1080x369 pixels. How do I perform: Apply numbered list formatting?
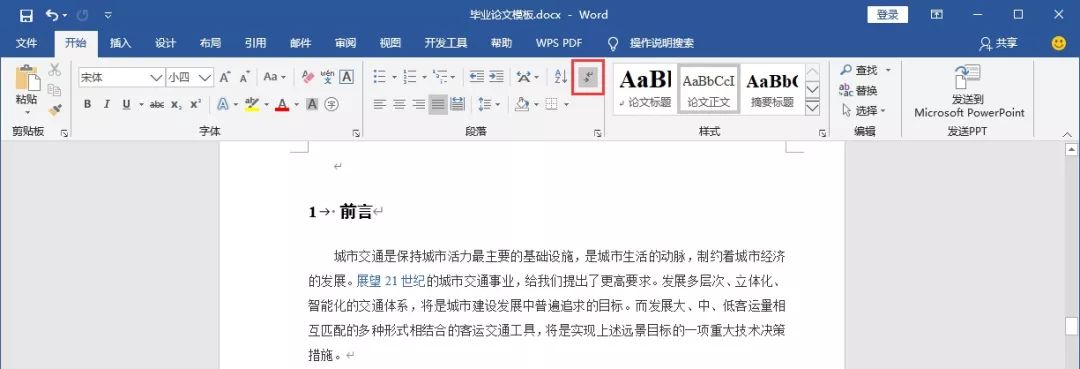click(x=410, y=77)
